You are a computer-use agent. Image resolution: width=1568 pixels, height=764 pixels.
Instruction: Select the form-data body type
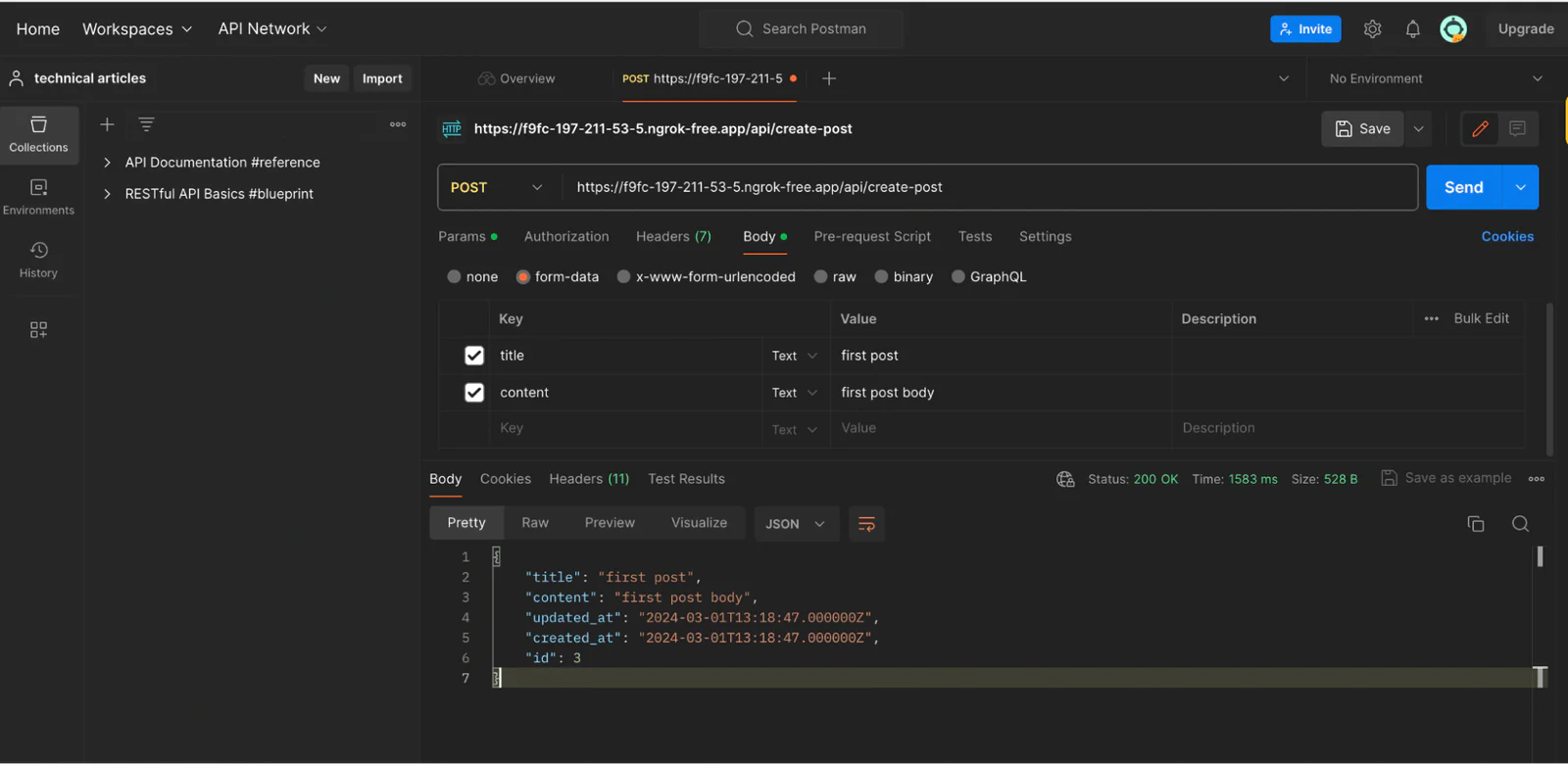(x=523, y=276)
